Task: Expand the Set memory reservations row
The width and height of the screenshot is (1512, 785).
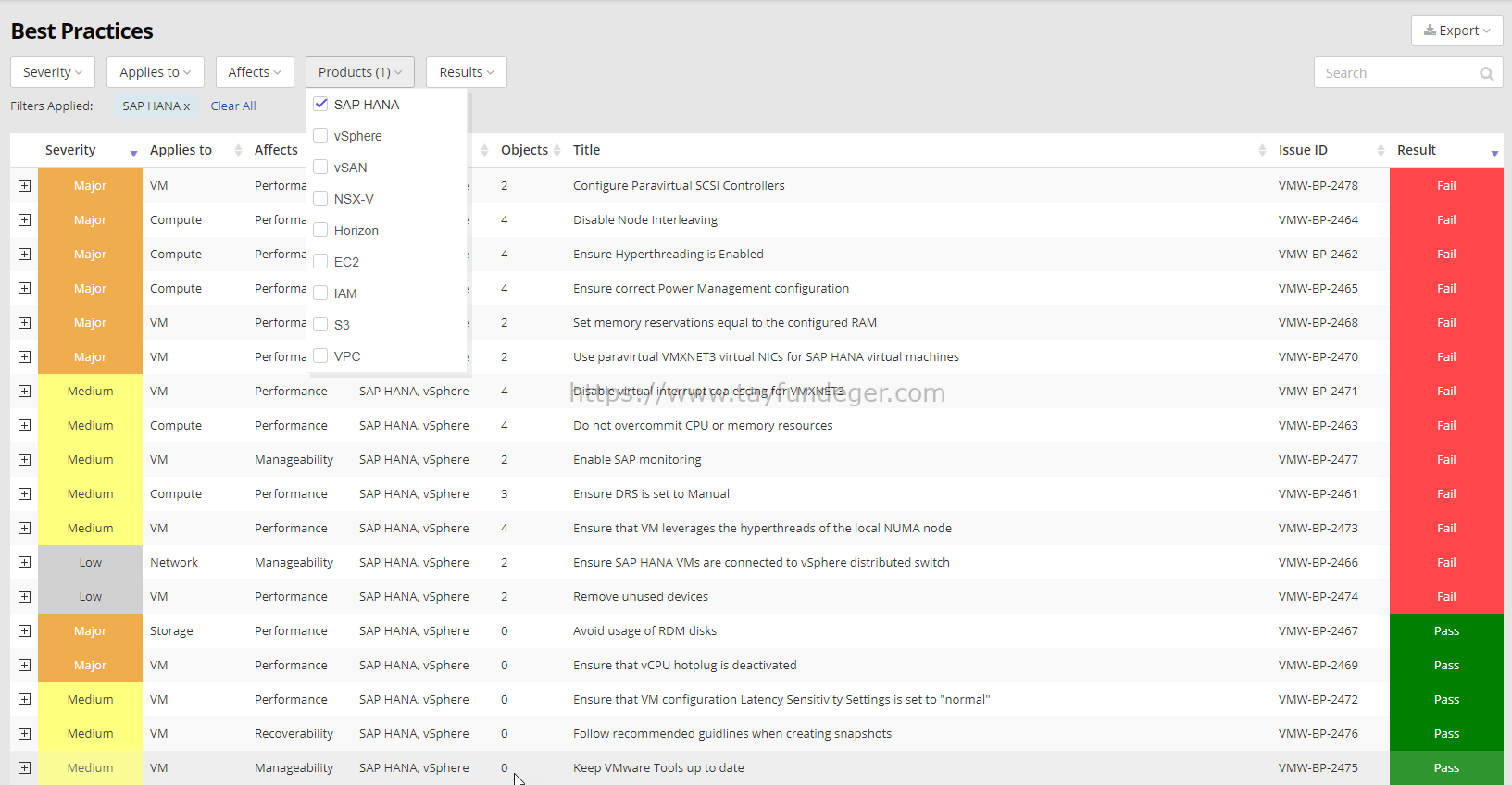Action: tap(24, 322)
